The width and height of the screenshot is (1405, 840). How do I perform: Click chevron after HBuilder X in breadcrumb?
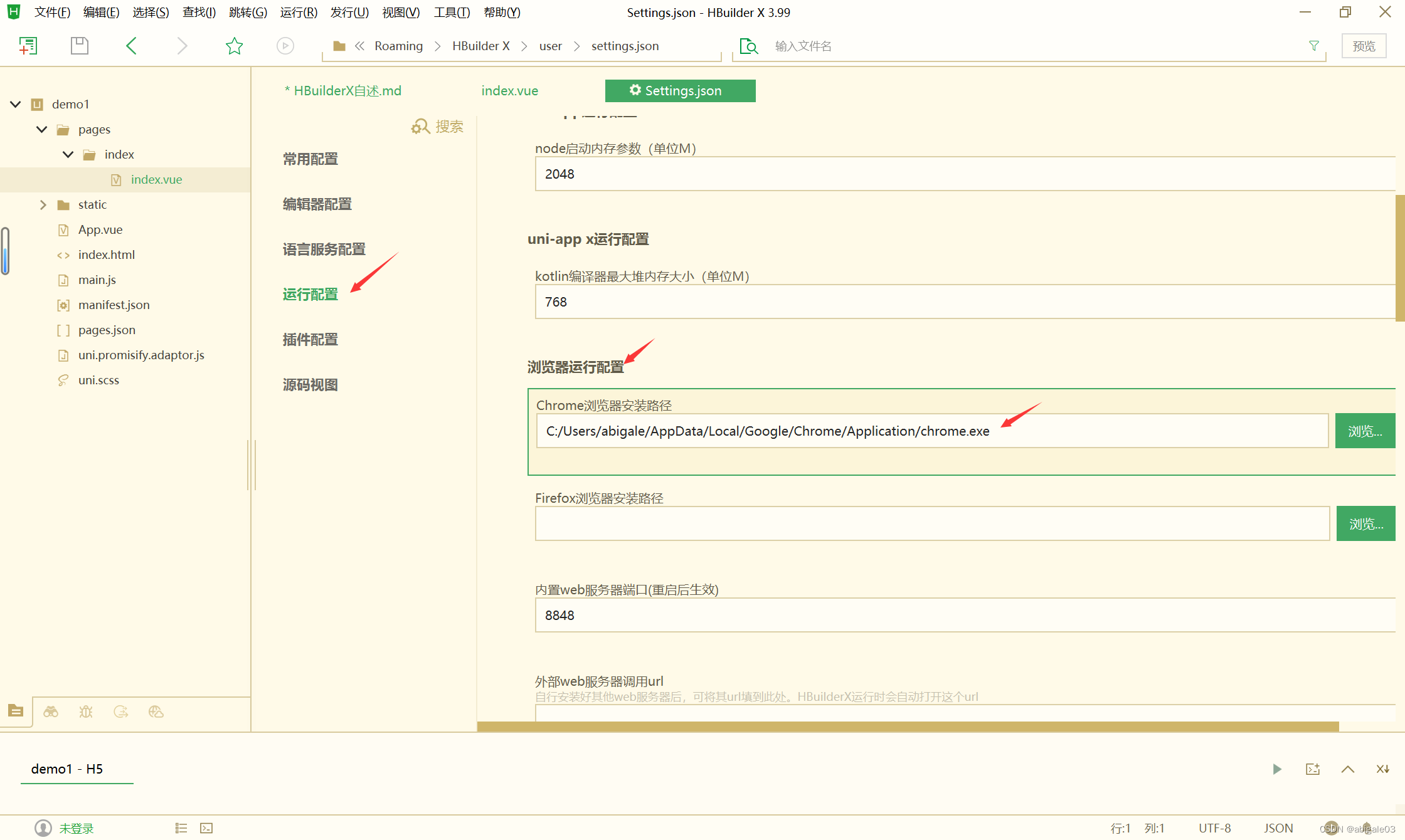[x=524, y=46]
